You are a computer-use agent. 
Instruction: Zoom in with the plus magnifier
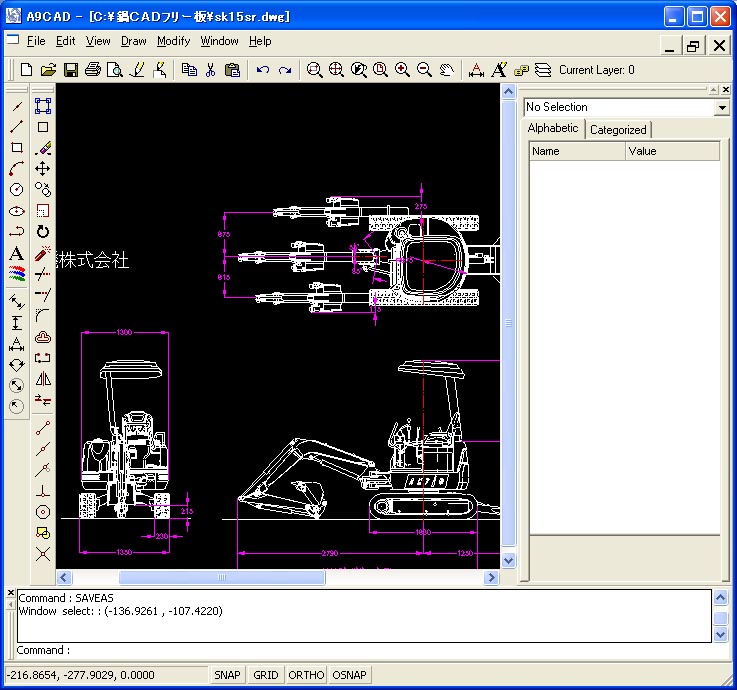(402, 70)
